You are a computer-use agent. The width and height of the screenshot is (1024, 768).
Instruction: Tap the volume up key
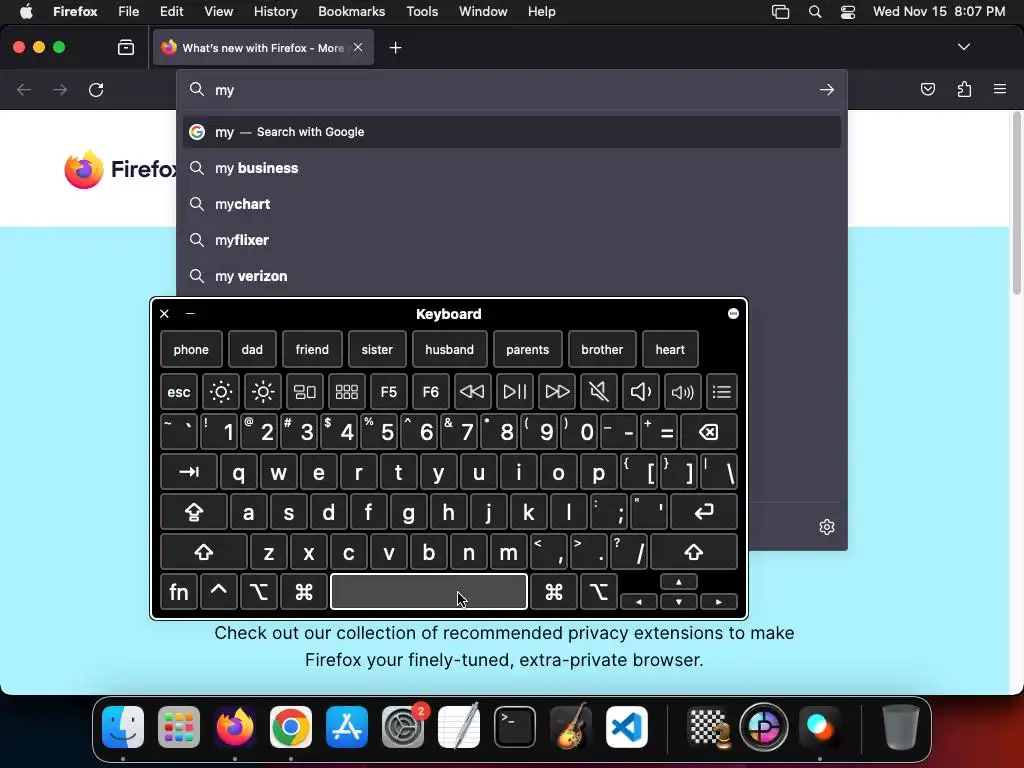(683, 392)
